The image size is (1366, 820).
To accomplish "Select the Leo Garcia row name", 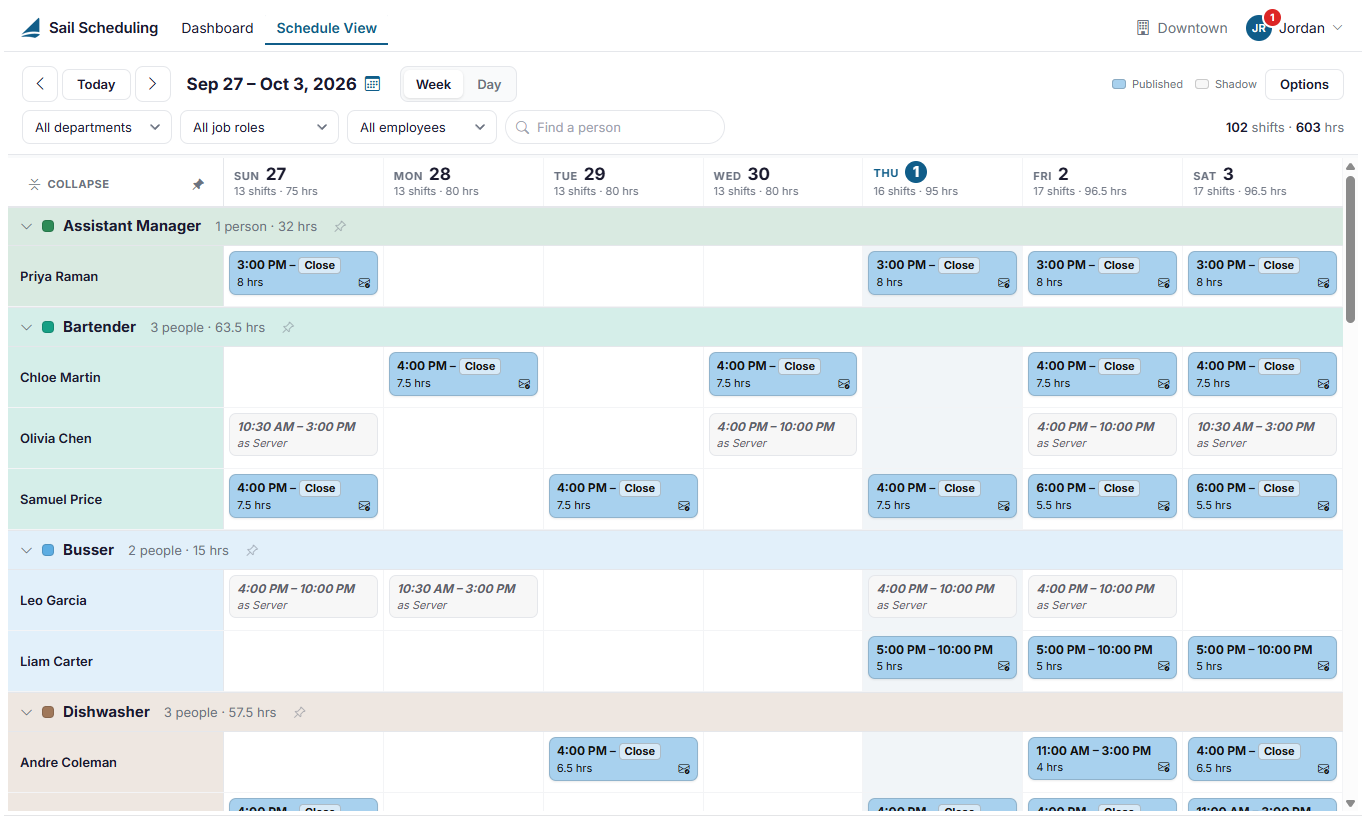I will click(x=53, y=600).
